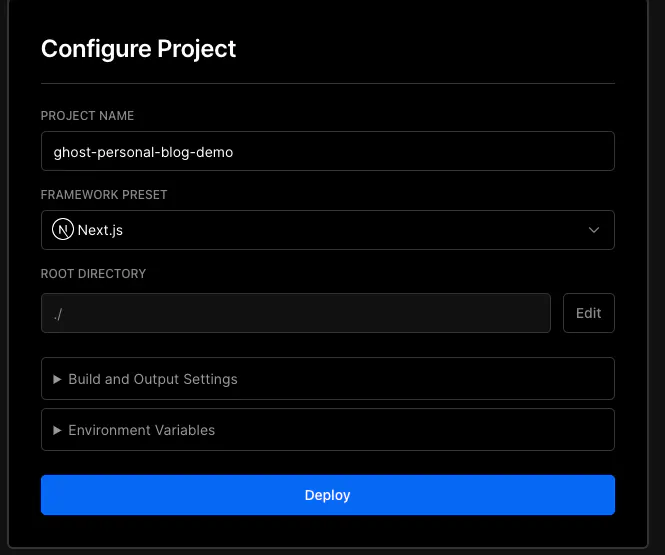665x555 pixels.
Task: Click the Project Name input field
Action: pyautogui.click(x=327, y=151)
